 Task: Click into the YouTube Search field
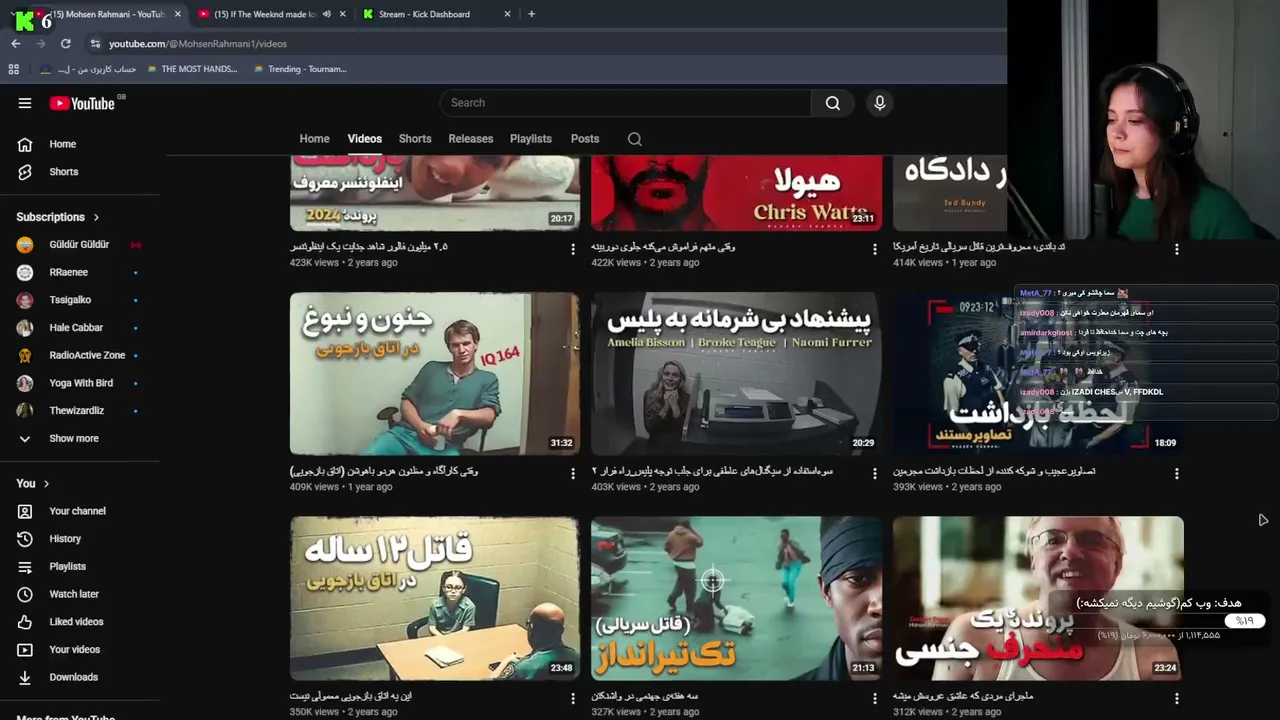[625, 103]
